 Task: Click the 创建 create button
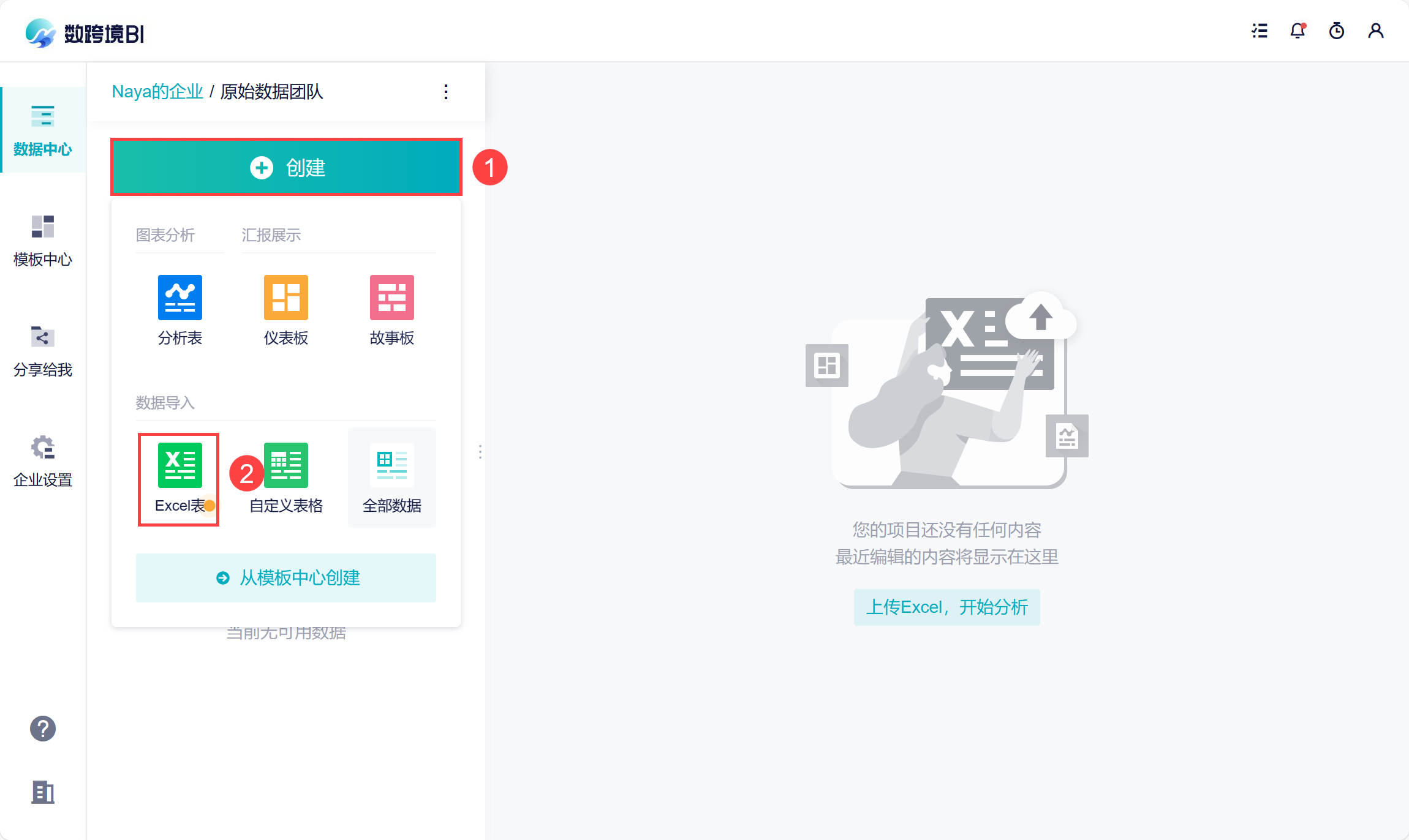pos(286,167)
